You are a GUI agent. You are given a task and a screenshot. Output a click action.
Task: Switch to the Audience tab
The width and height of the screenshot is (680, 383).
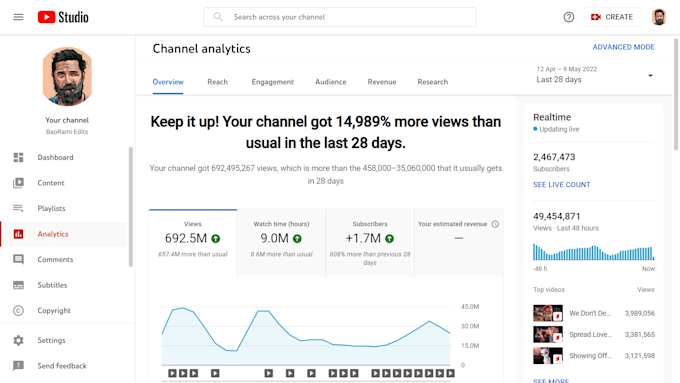click(330, 82)
